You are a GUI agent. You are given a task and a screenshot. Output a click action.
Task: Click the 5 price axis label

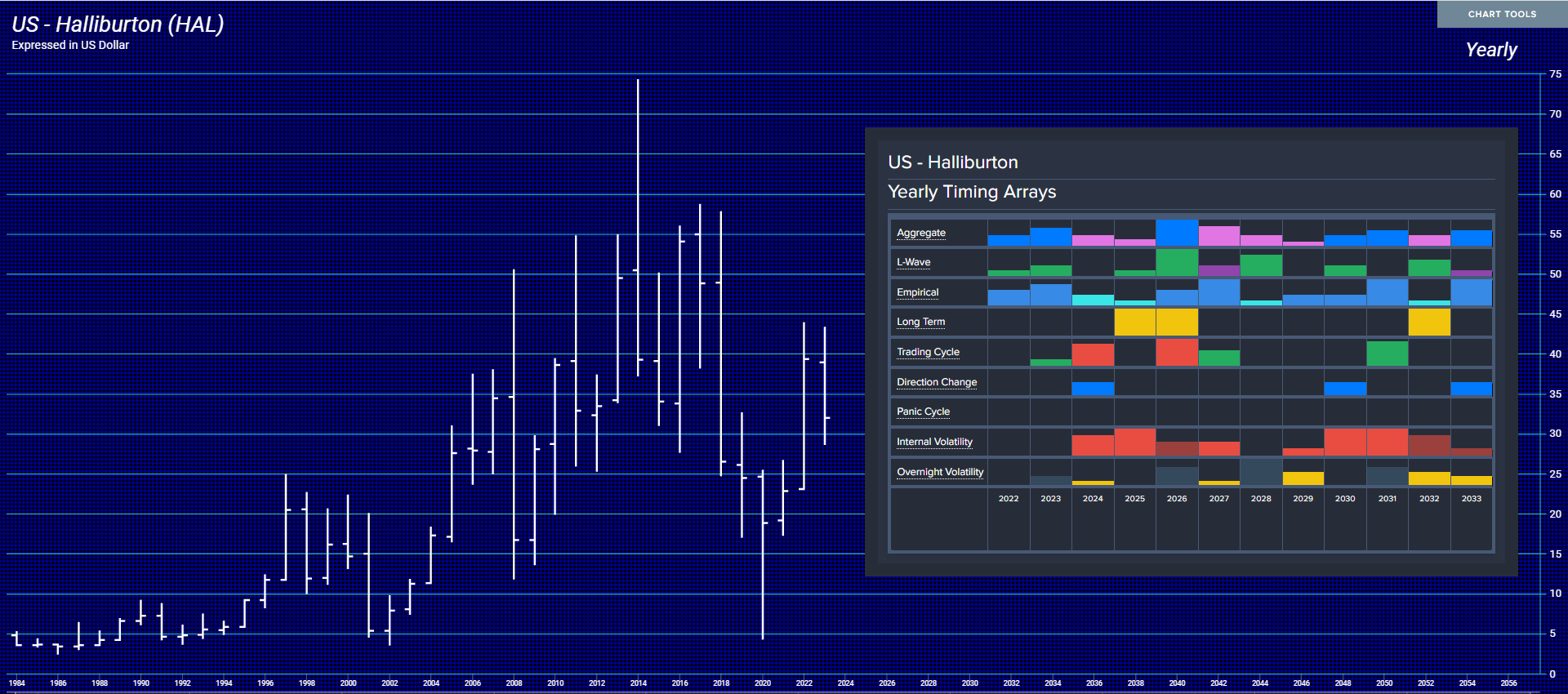(1552, 634)
